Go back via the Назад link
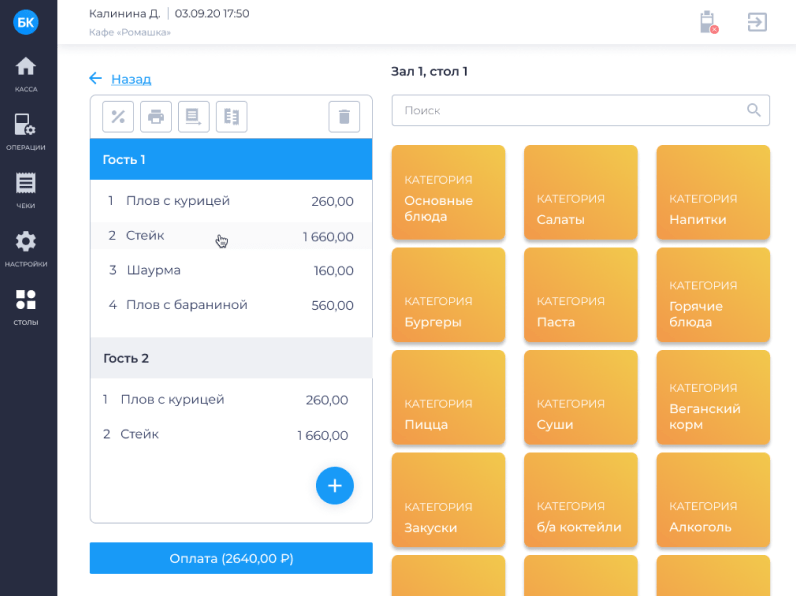Image resolution: width=796 pixels, height=596 pixels. (x=131, y=79)
